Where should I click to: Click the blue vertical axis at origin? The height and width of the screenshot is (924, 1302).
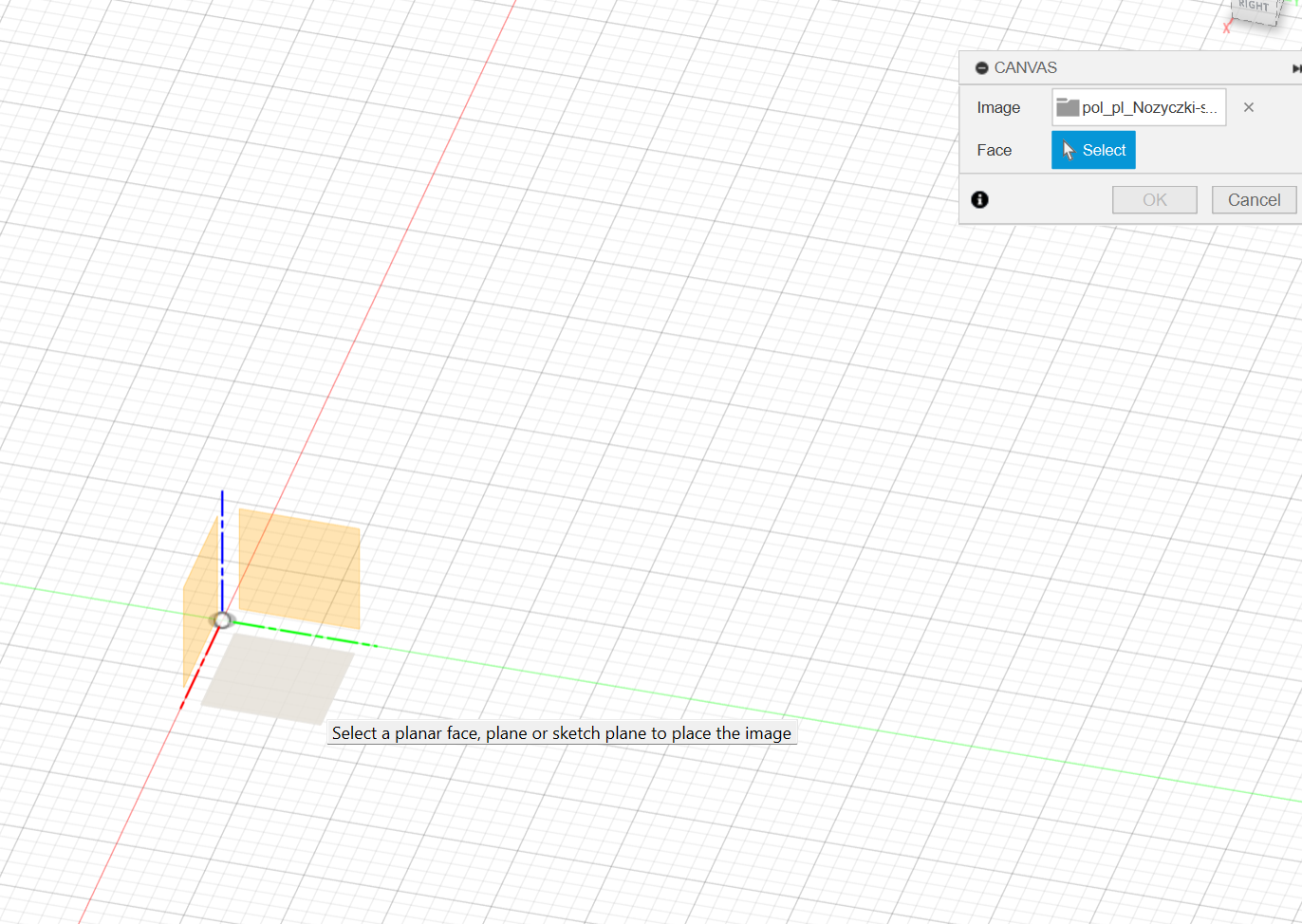click(x=222, y=550)
